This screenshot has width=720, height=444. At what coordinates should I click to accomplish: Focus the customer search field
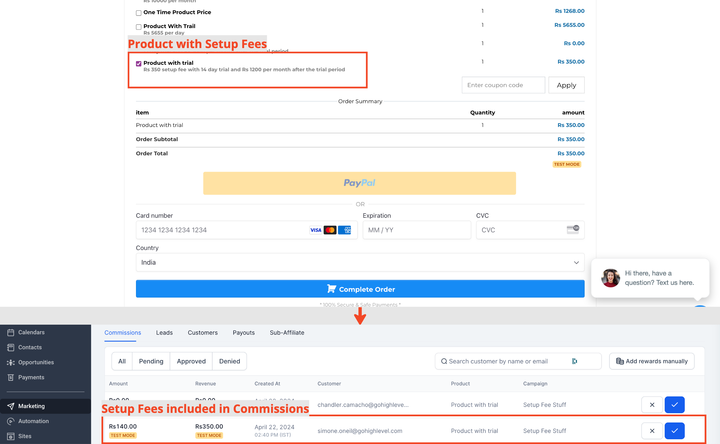pyautogui.click(x=518, y=361)
